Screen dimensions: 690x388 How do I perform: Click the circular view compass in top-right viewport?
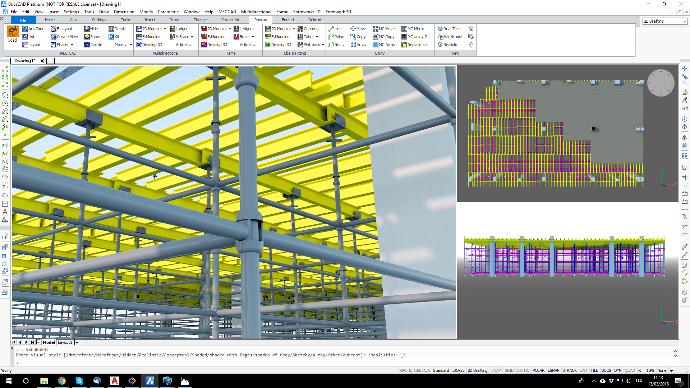pos(661,83)
